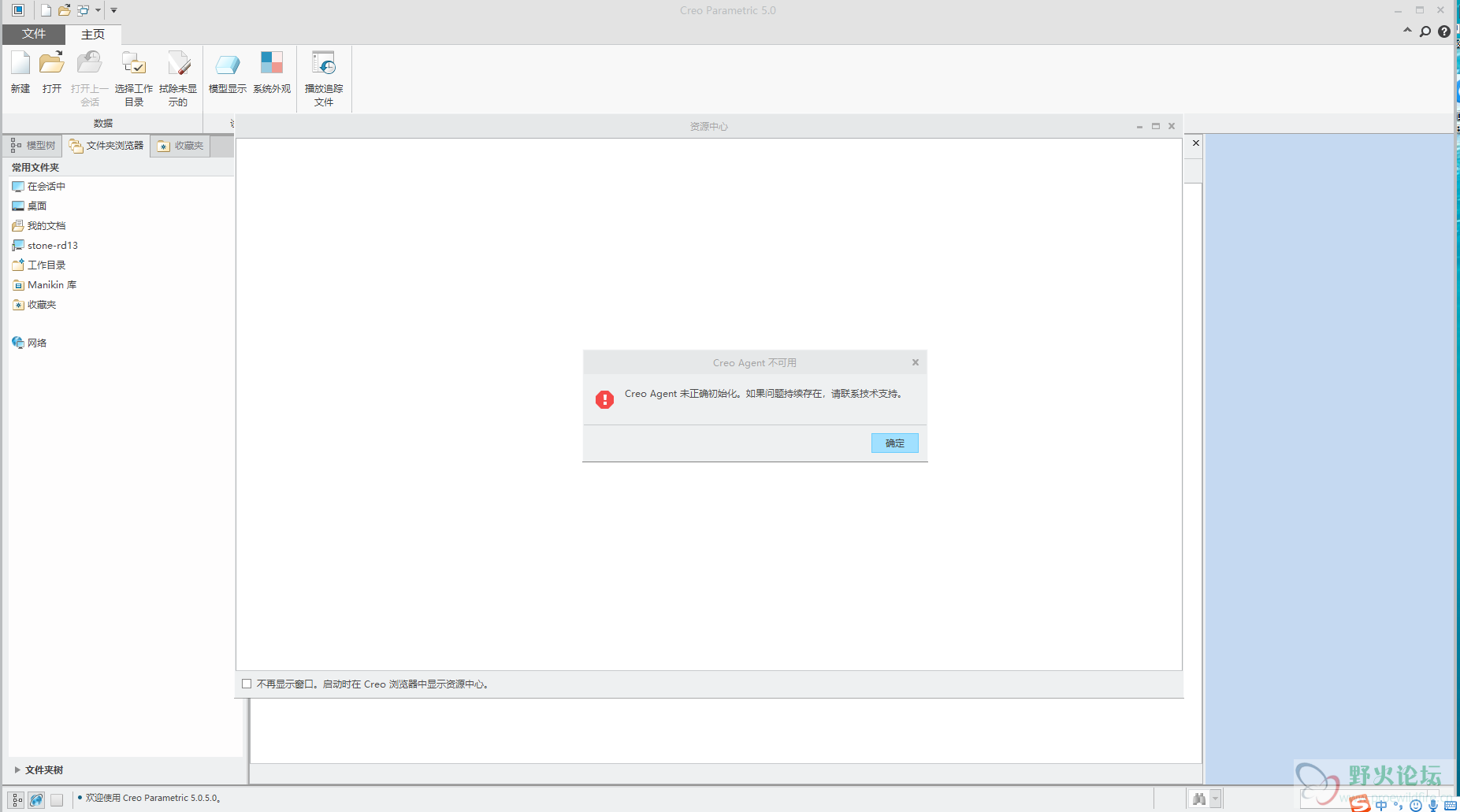This screenshot has height=812, width=1460.
Task: Collapse the ribbon with the up arrow
Action: [1407, 31]
